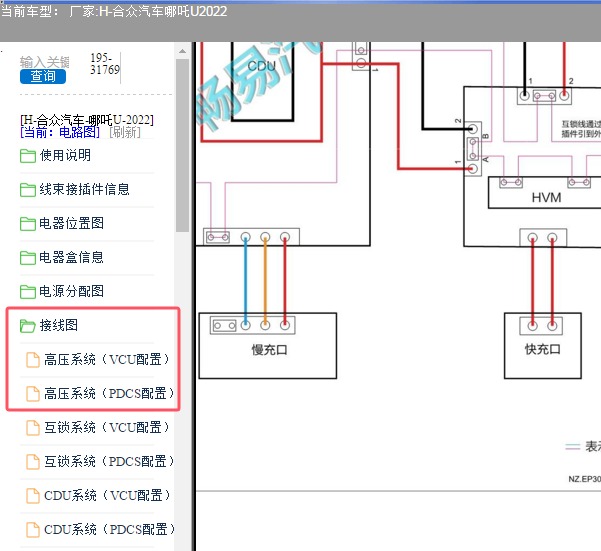This screenshot has width=601, height=551.
Task: Click the sidebar scrollbar up arrow
Action: 182,51
